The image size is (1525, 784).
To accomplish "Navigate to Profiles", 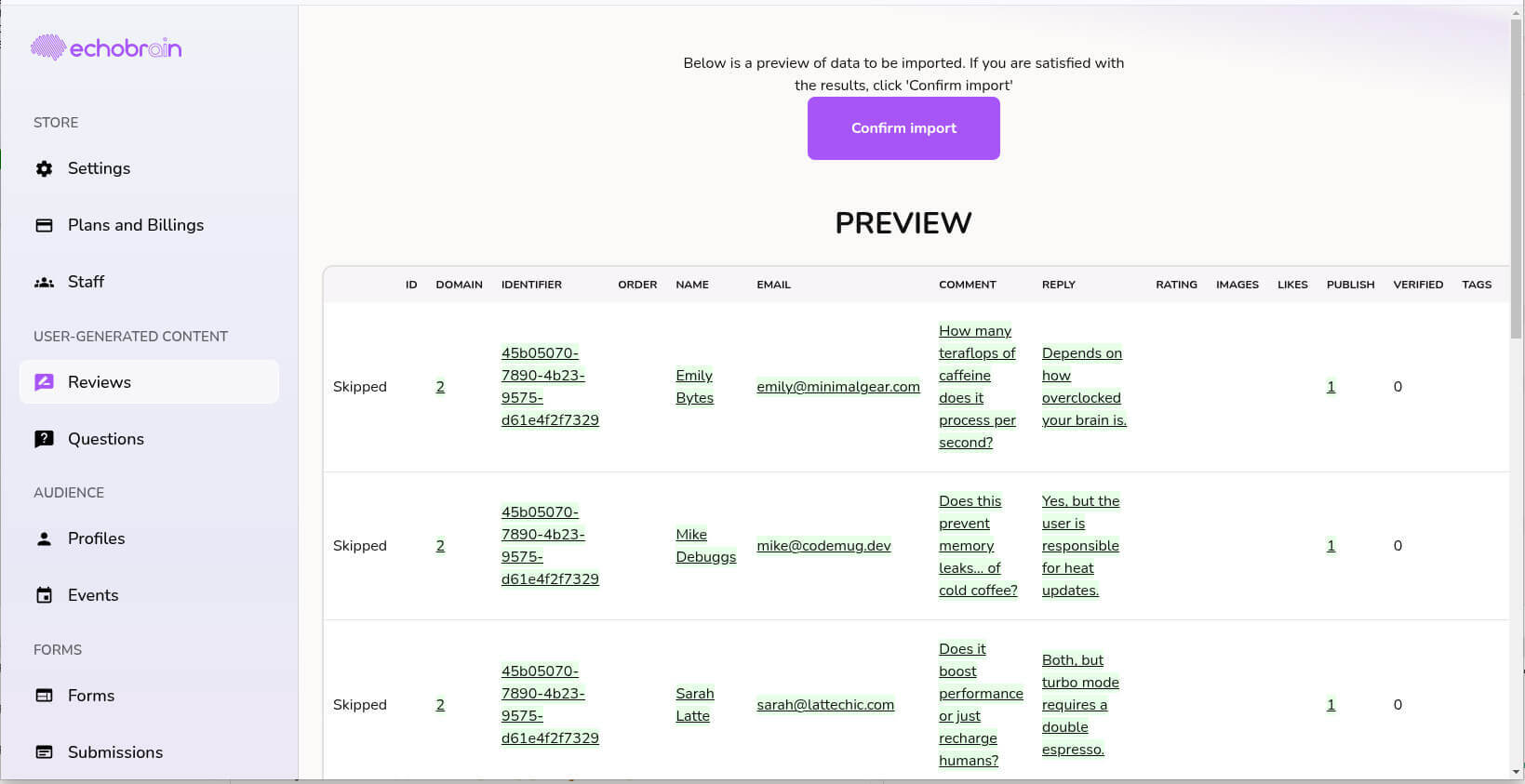I will click(x=149, y=538).
